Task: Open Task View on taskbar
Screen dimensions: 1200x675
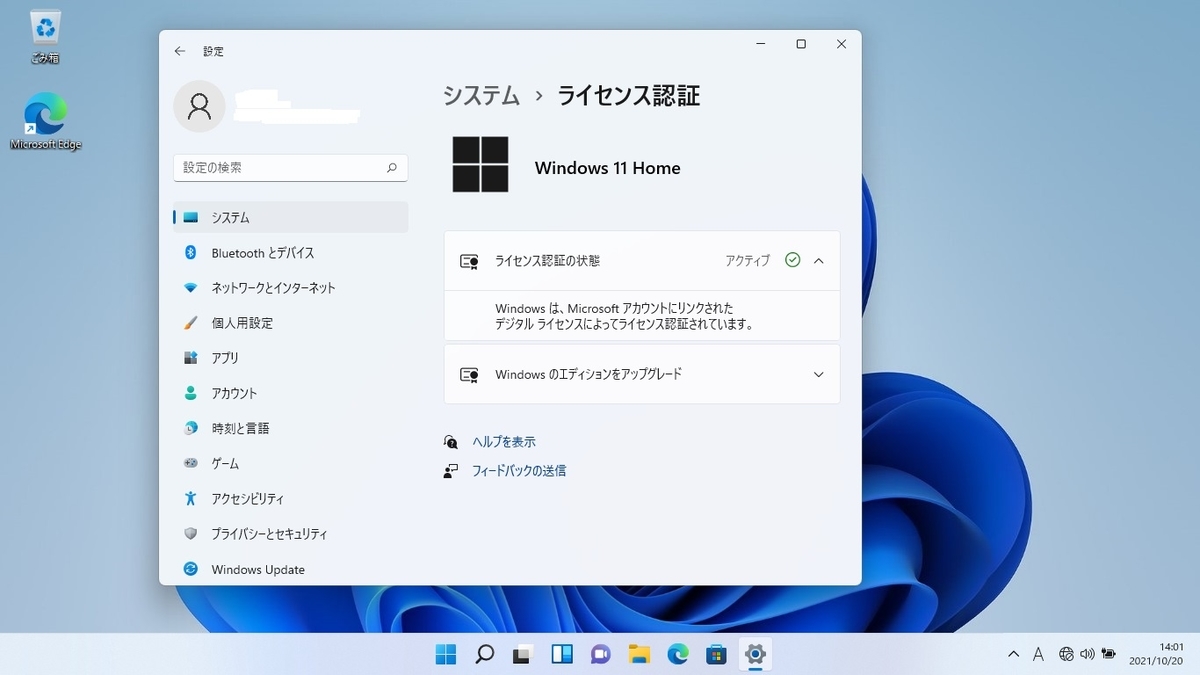Action: point(523,654)
